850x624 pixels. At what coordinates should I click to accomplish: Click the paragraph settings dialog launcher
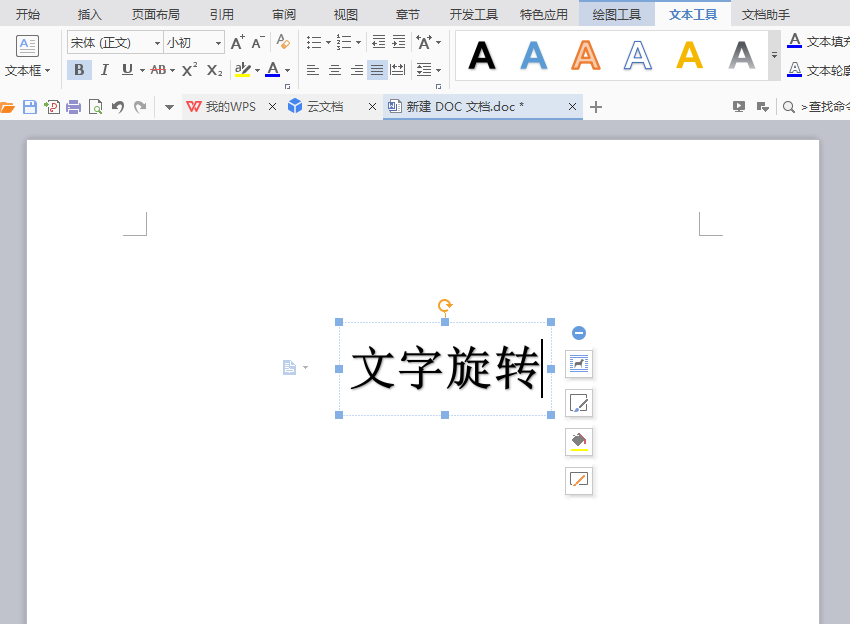439,87
